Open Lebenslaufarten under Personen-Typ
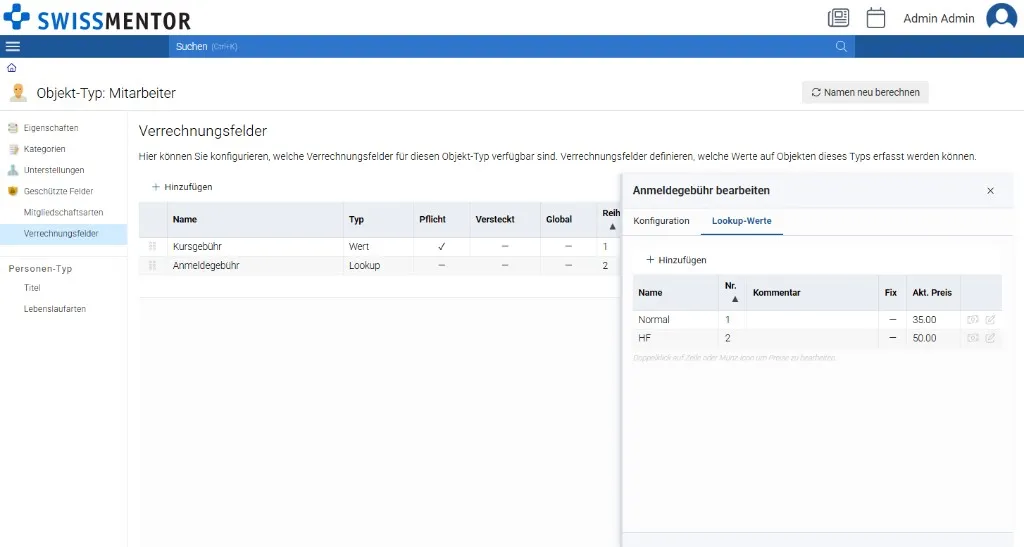Screen dimensions: 1024x547 55,309
